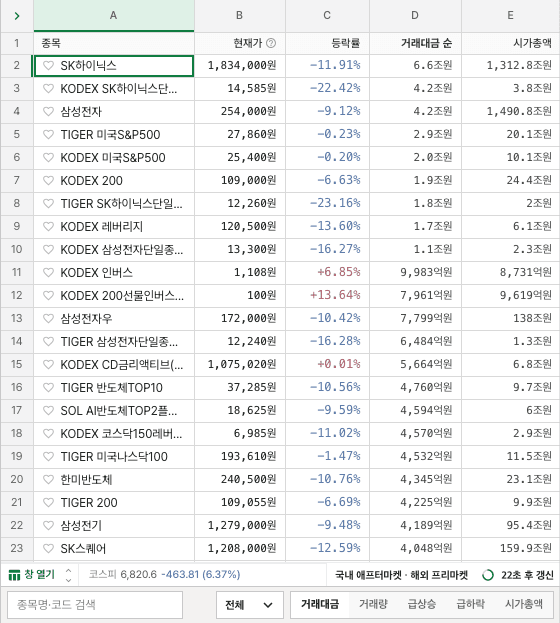Click heart icon beside KODEX 코스닥150레버
The image size is (560, 623).
coord(48,434)
